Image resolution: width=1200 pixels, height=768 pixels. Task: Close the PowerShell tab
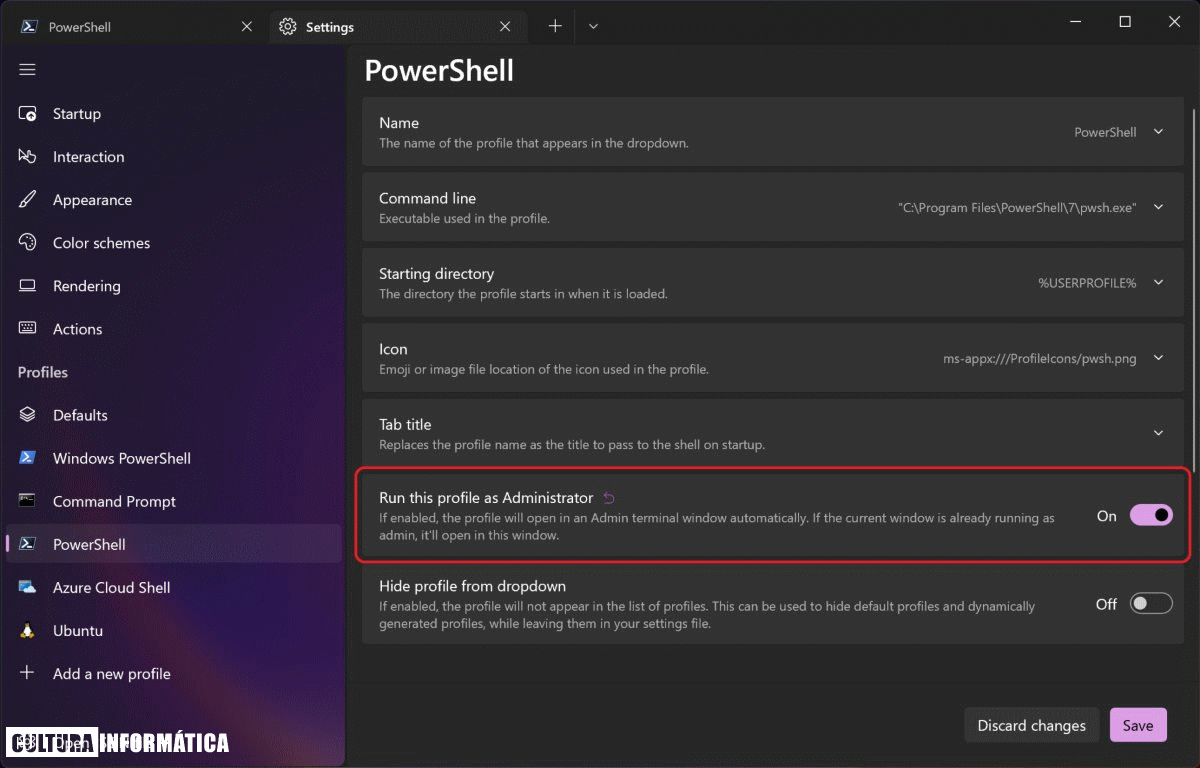pyautogui.click(x=247, y=27)
